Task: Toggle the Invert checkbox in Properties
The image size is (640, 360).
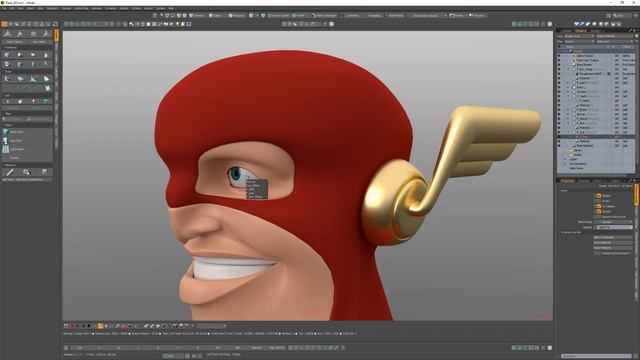Action: (x=599, y=201)
